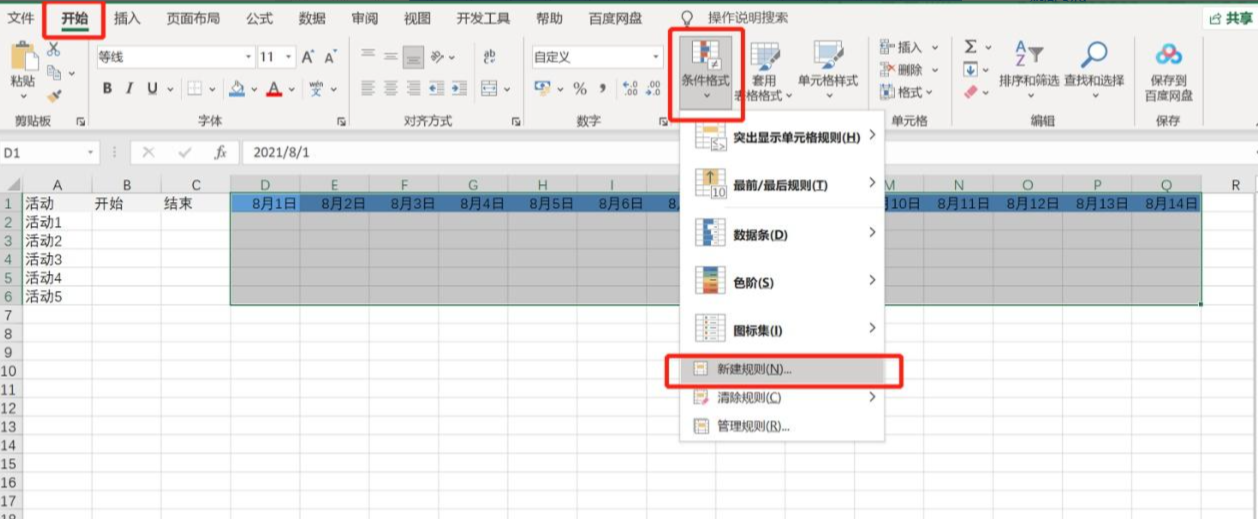Select cell A2 containing 活动1
This screenshot has height=519, width=1258.
pyautogui.click(x=57, y=223)
